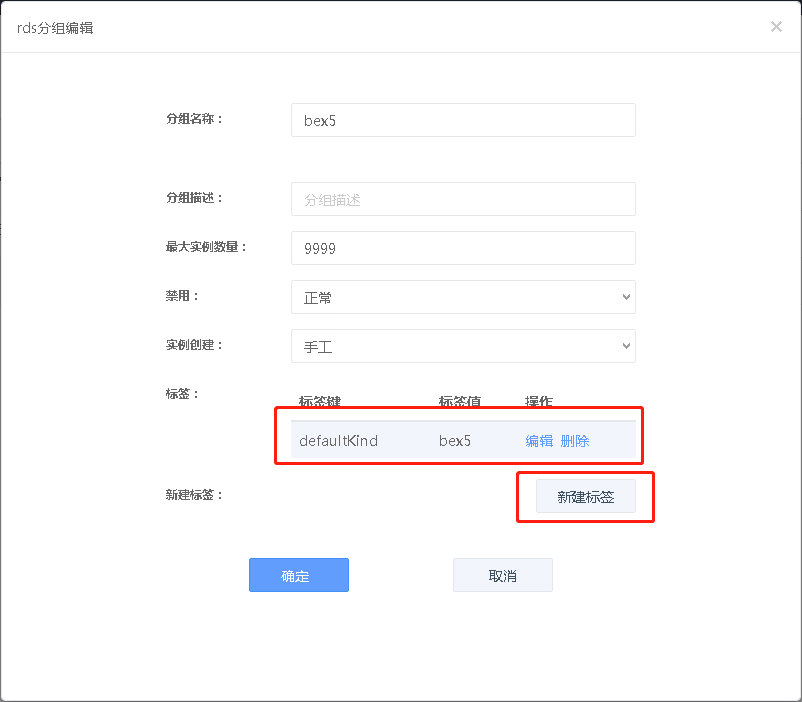Click the 标签值 column header
Viewport: 802px width, 702px height.
[460, 402]
